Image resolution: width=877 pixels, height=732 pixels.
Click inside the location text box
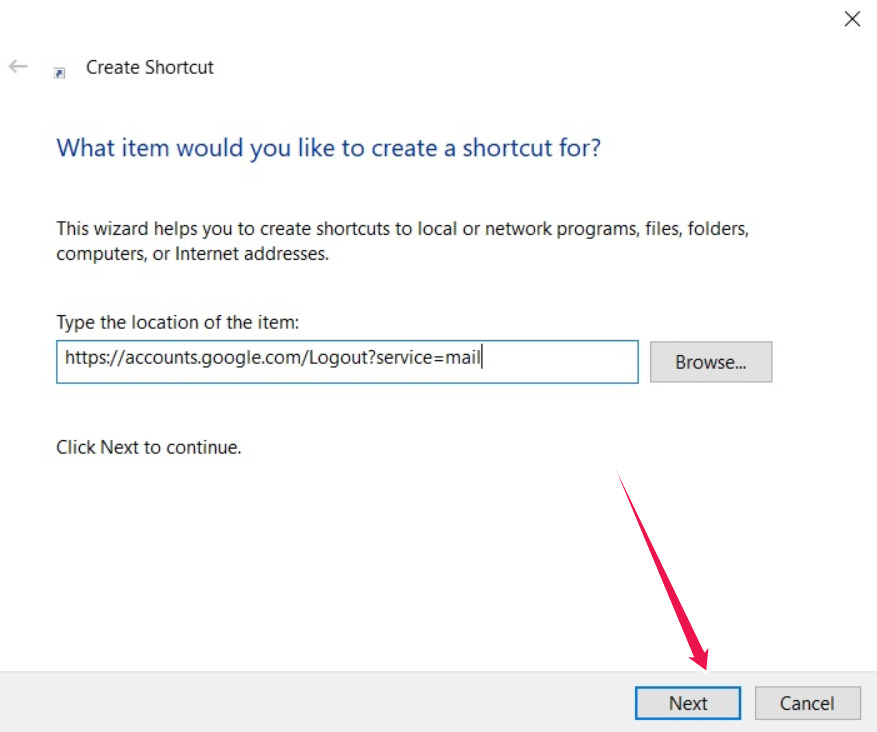point(347,362)
